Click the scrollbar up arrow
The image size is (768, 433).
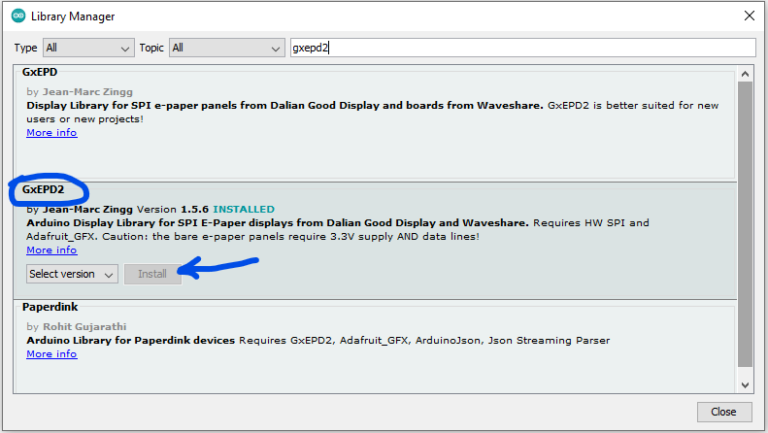pos(746,73)
